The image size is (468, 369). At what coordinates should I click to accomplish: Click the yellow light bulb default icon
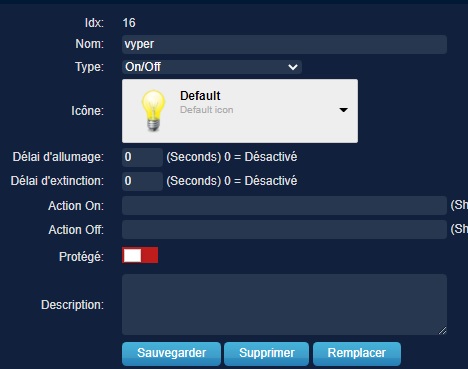coord(153,110)
